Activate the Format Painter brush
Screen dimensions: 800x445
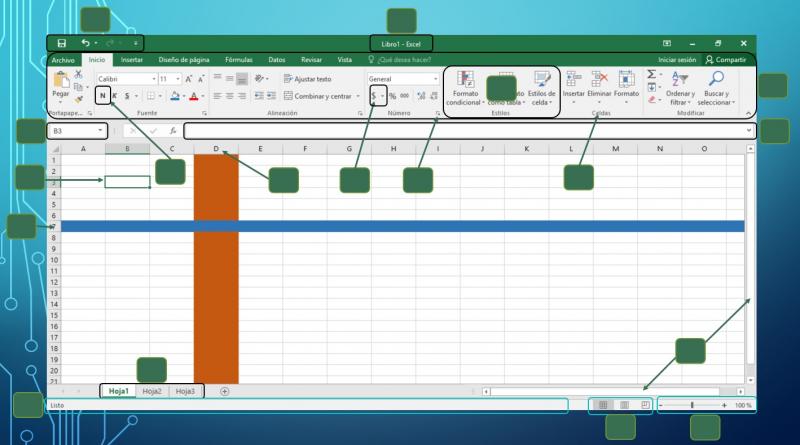point(78,99)
